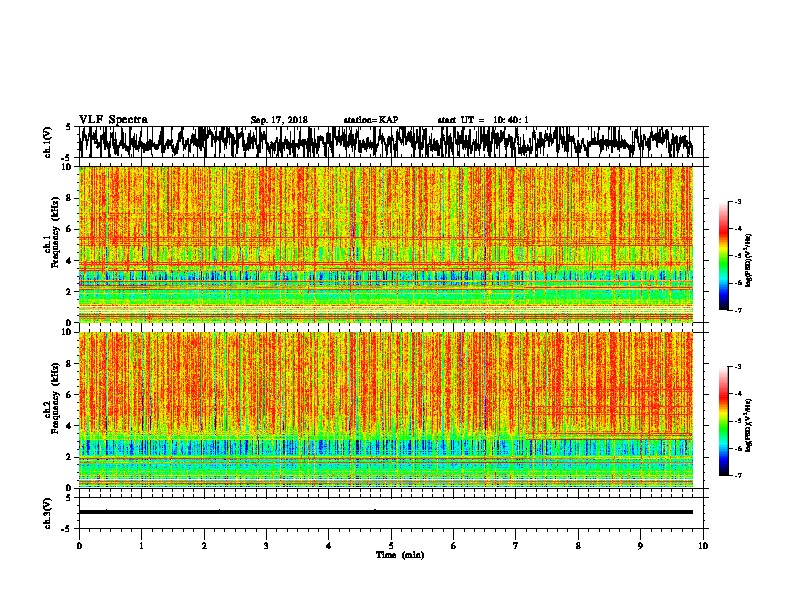
Task: Click tick label "10" on the Time axis
Action: tap(703, 546)
